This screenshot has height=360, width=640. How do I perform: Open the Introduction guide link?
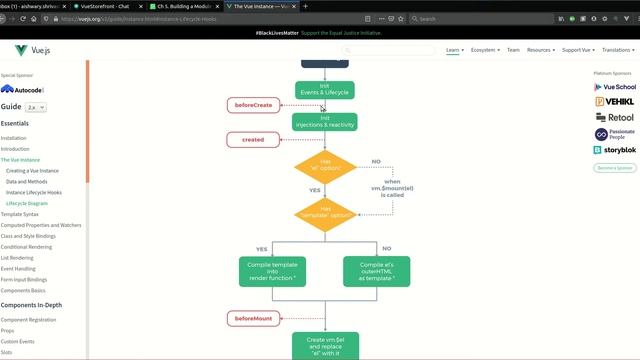point(15,149)
